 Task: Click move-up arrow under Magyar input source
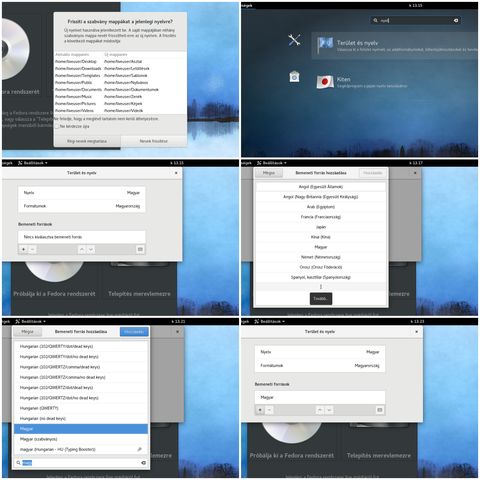tap(320, 410)
